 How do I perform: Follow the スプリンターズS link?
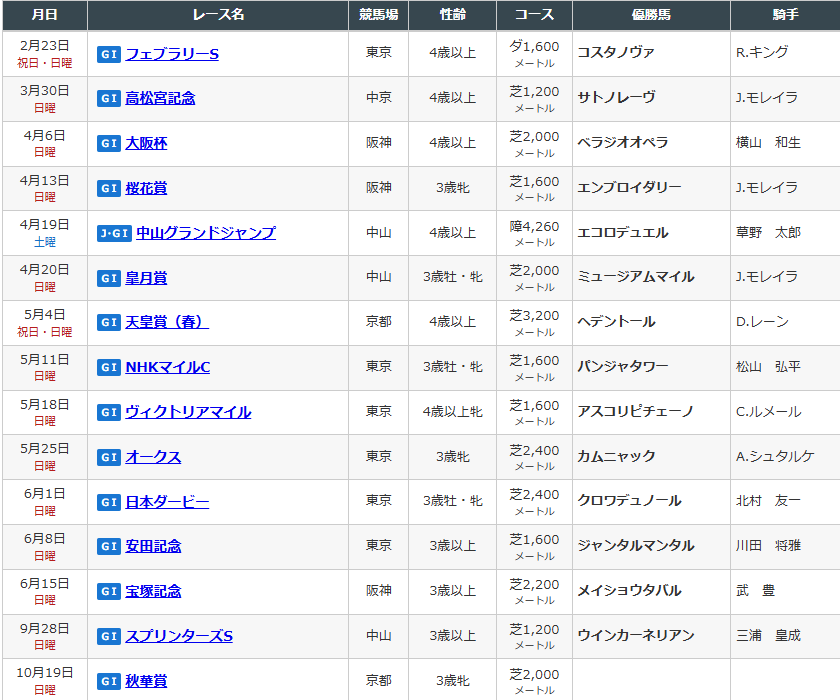click(179, 636)
